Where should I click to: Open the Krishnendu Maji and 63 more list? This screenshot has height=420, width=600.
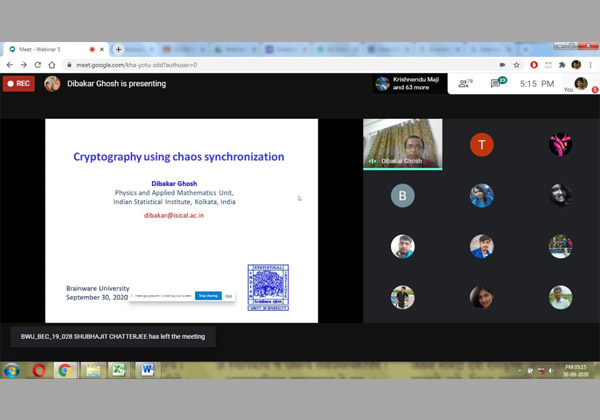409,83
